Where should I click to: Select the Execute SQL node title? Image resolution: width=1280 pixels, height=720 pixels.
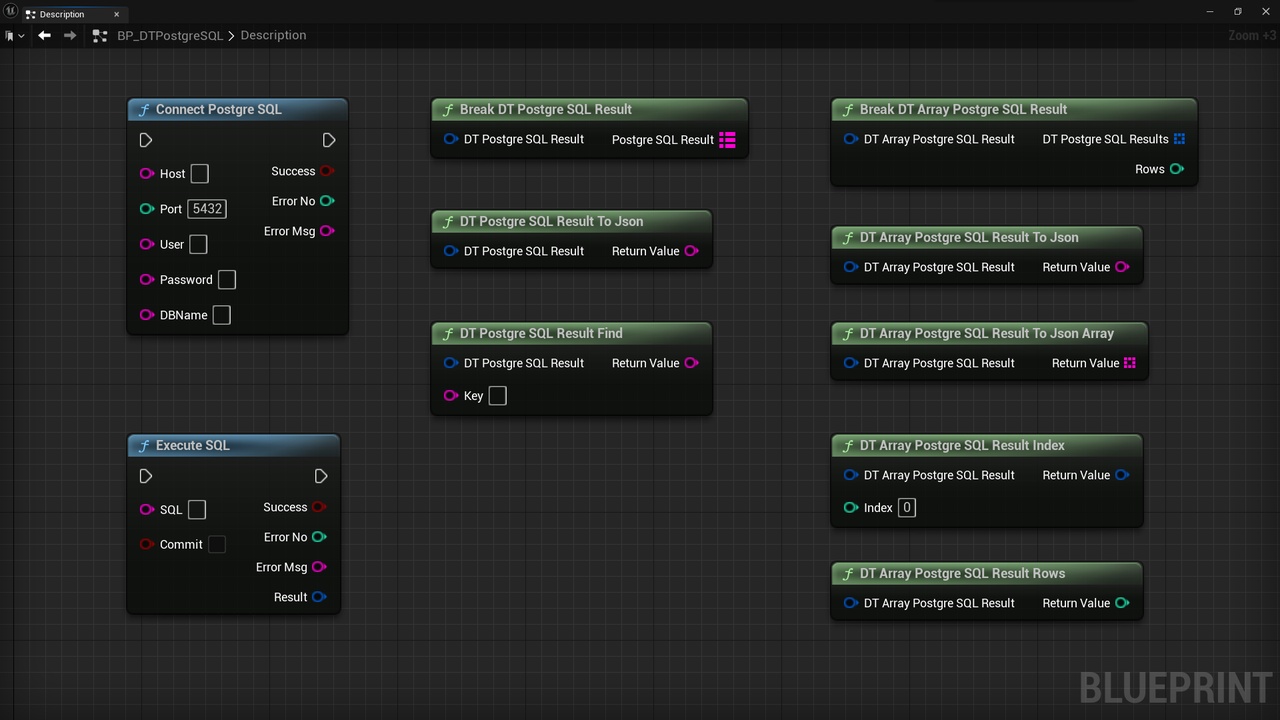pyautogui.click(x=193, y=446)
